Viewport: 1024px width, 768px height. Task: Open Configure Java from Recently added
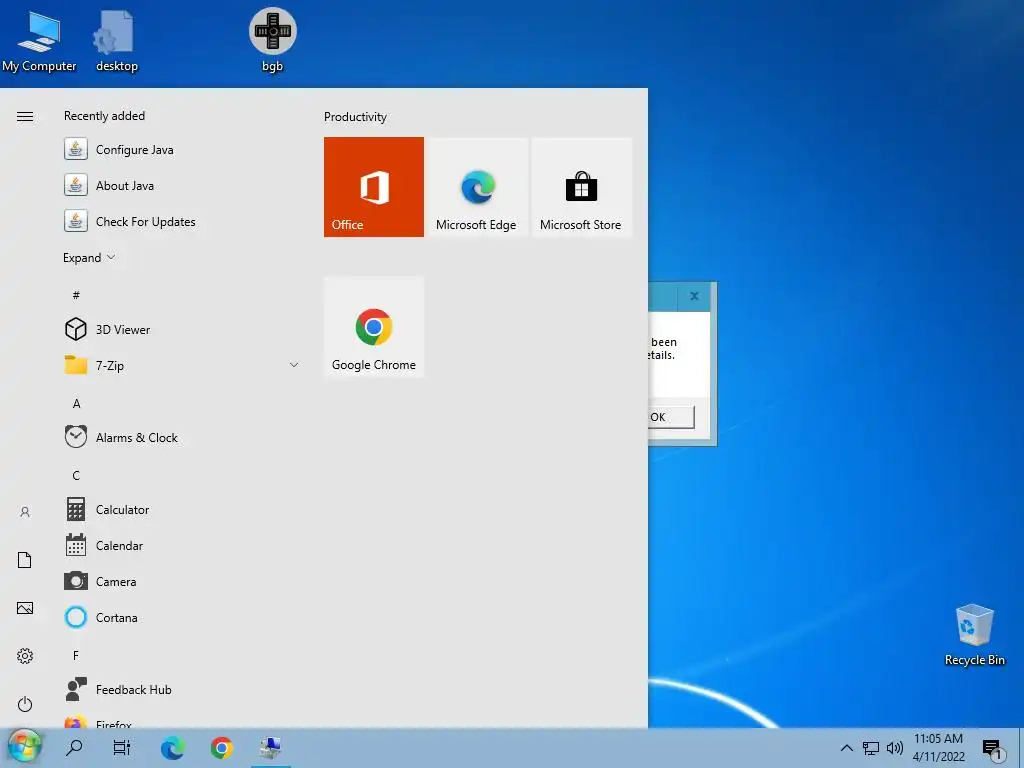point(182,150)
